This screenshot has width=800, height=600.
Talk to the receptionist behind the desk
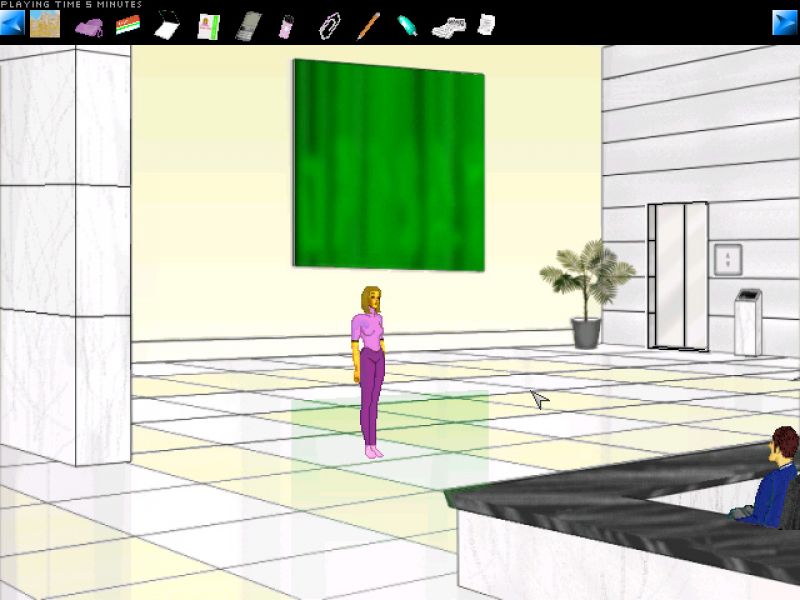pos(774,478)
